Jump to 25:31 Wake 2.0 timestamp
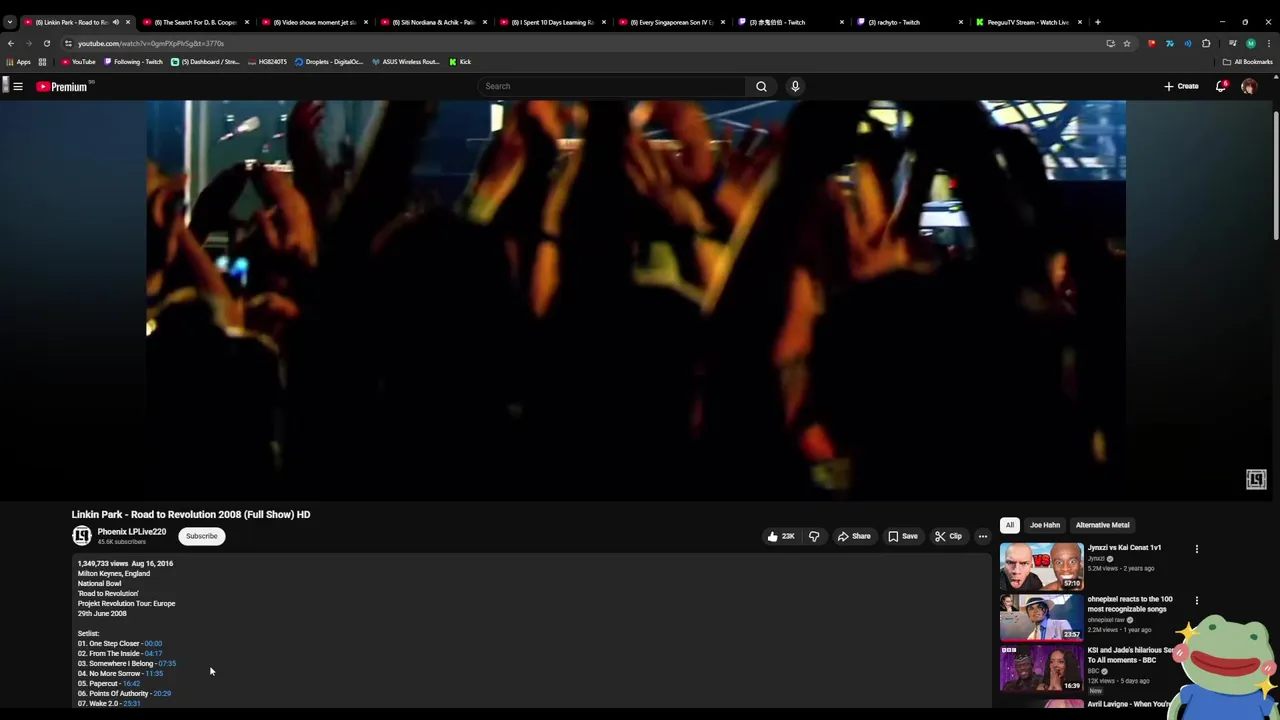This screenshot has width=1280, height=720. point(131,703)
